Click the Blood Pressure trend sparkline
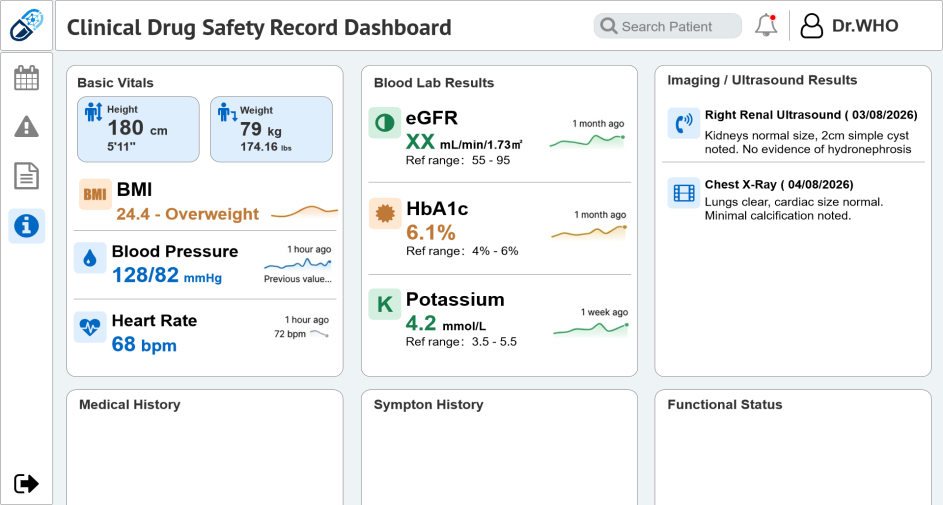 [298, 264]
